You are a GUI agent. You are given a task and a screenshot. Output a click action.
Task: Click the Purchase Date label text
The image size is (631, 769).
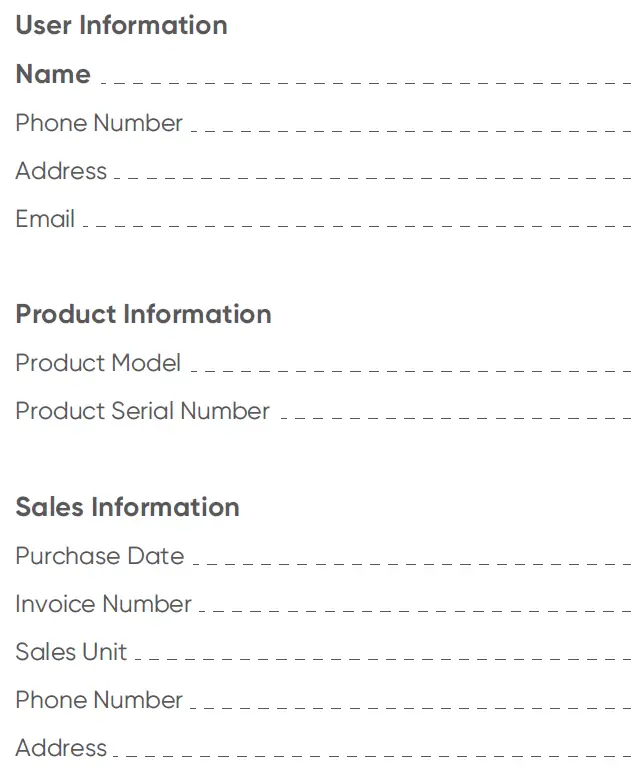tap(99, 556)
